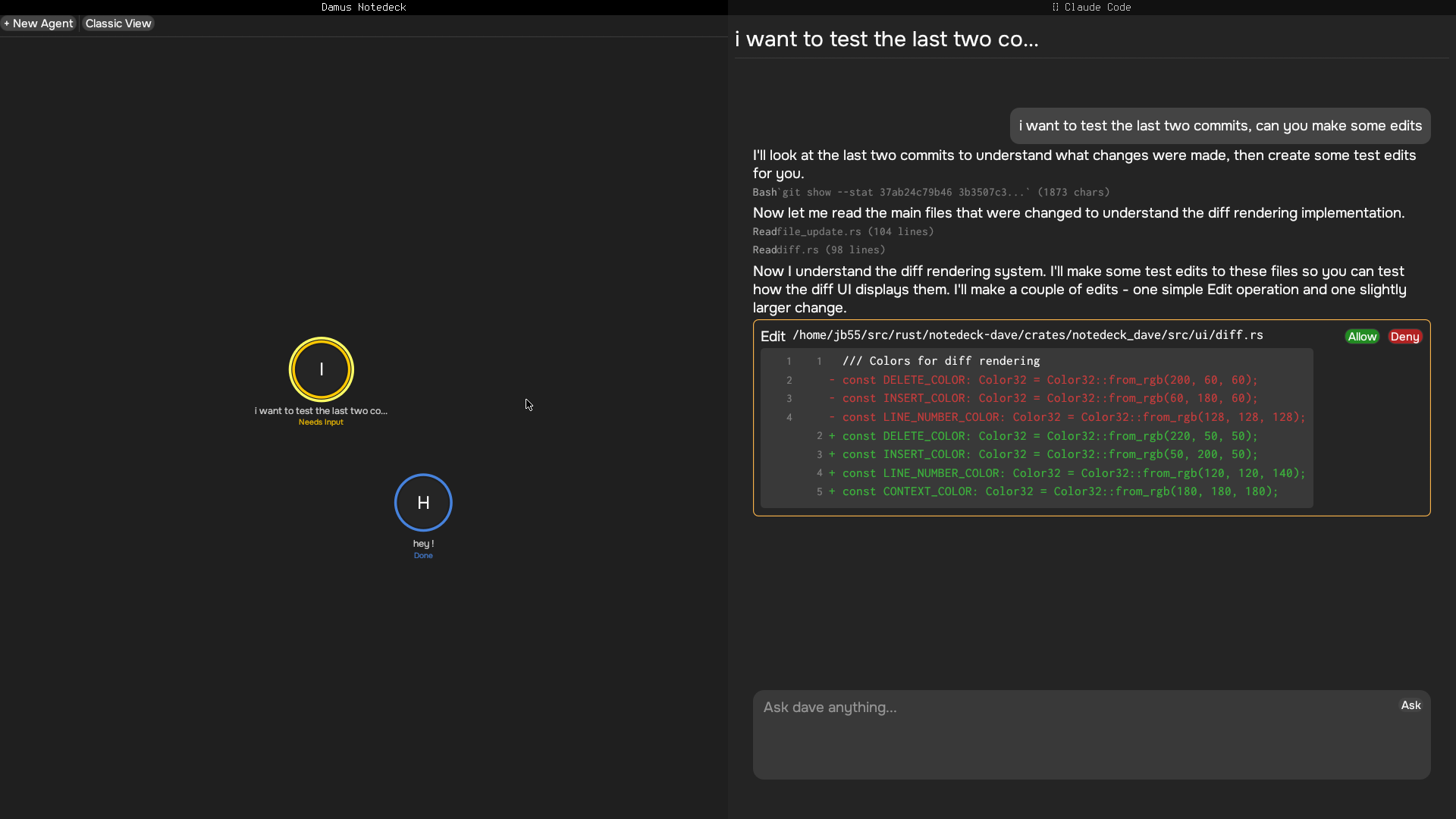Expand the Read diff.rs tool result

click(x=818, y=250)
